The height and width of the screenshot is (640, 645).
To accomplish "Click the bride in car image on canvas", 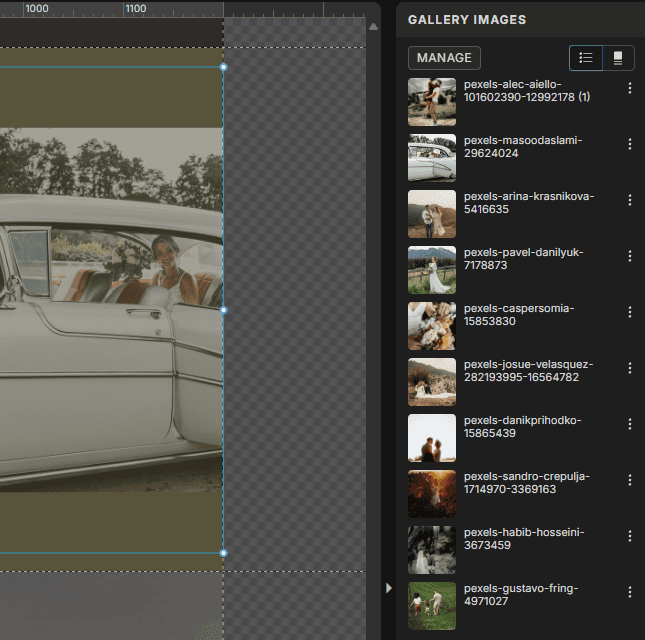I will click(111, 310).
